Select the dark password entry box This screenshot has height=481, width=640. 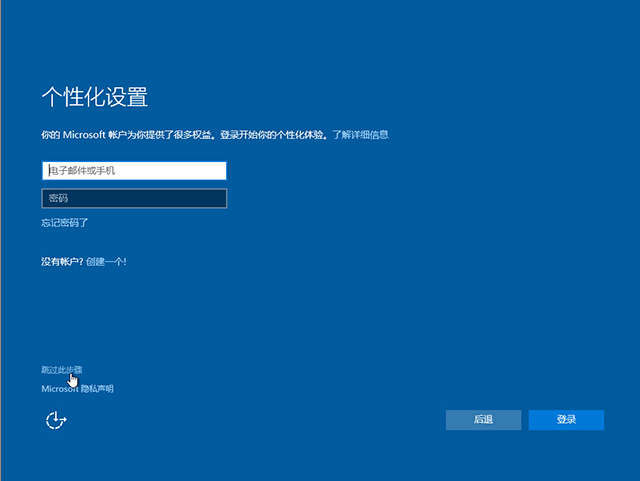134,198
